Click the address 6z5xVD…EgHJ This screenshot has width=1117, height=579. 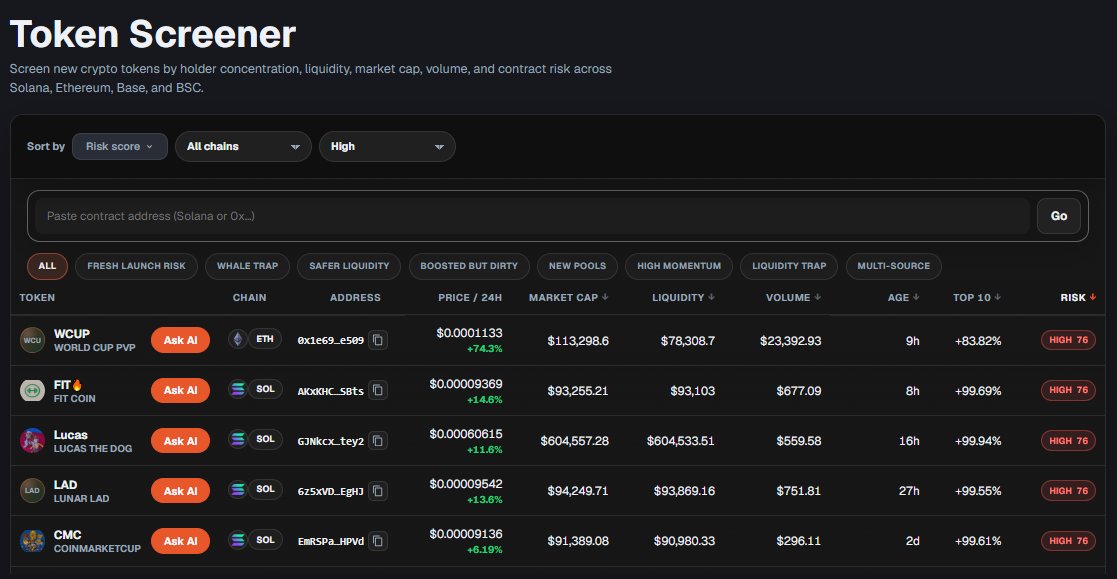[x=331, y=491]
